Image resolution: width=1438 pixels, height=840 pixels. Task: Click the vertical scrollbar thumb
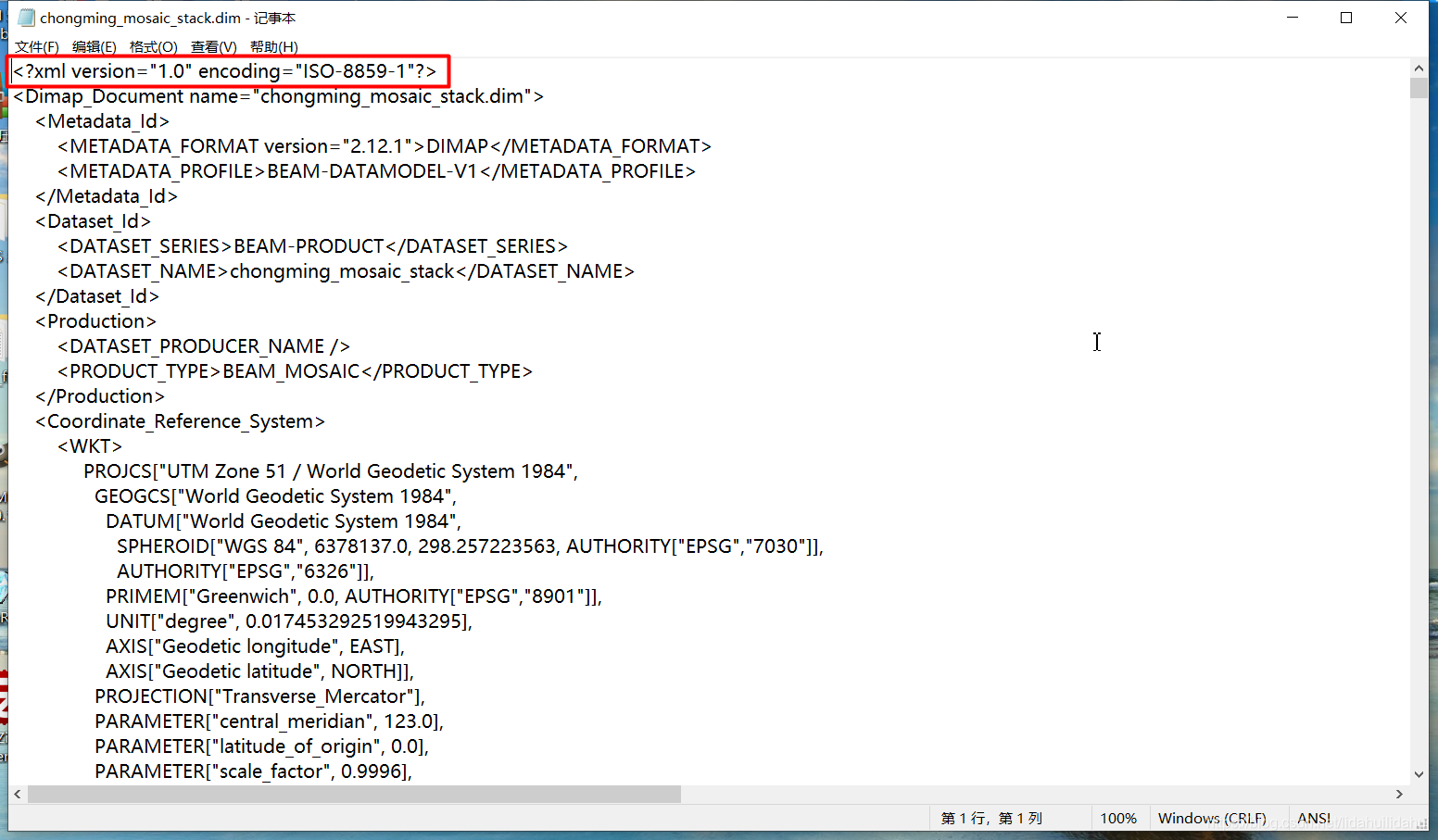pyautogui.click(x=1419, y=88)
